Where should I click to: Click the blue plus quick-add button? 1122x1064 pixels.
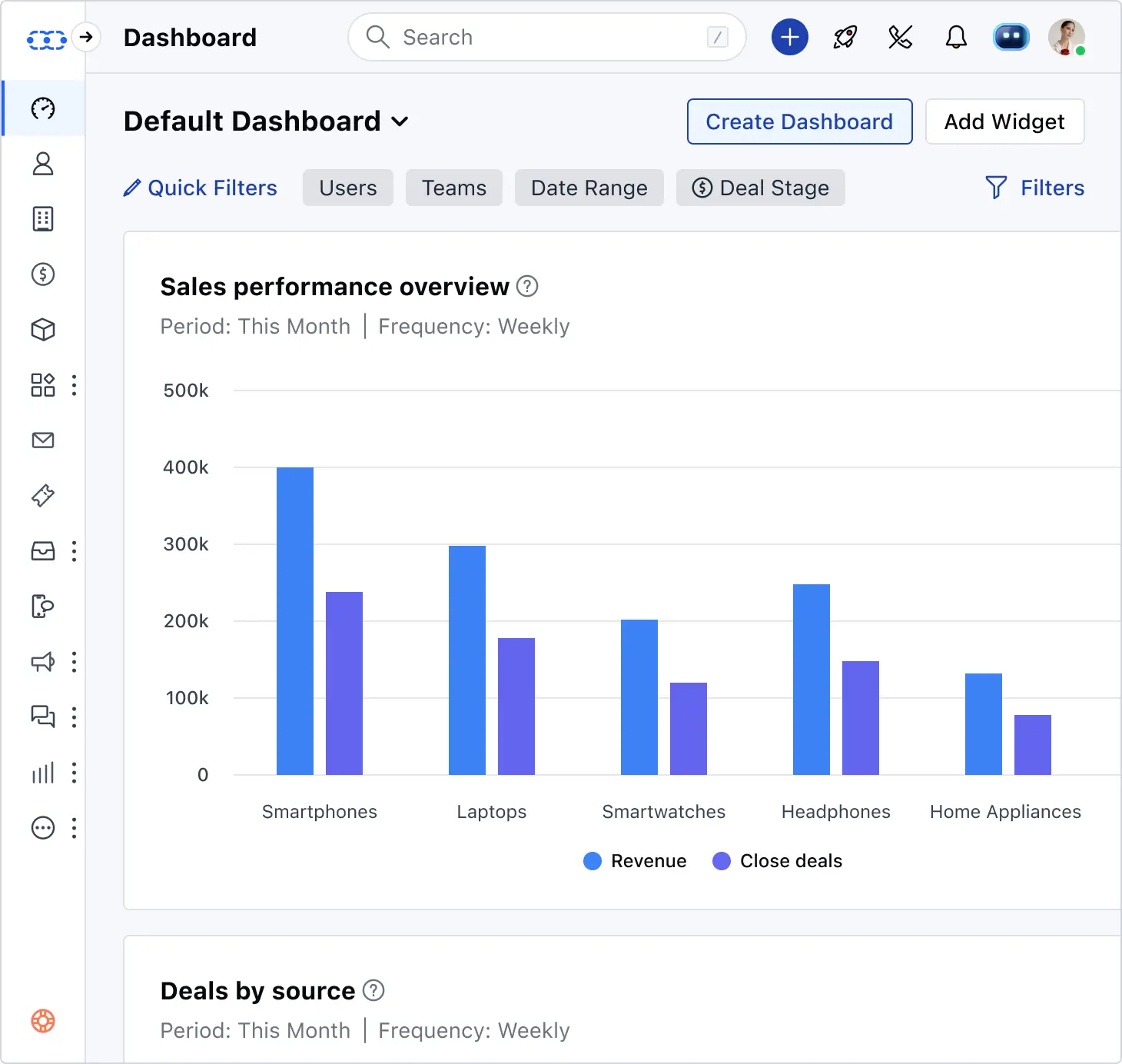(790, 37)
